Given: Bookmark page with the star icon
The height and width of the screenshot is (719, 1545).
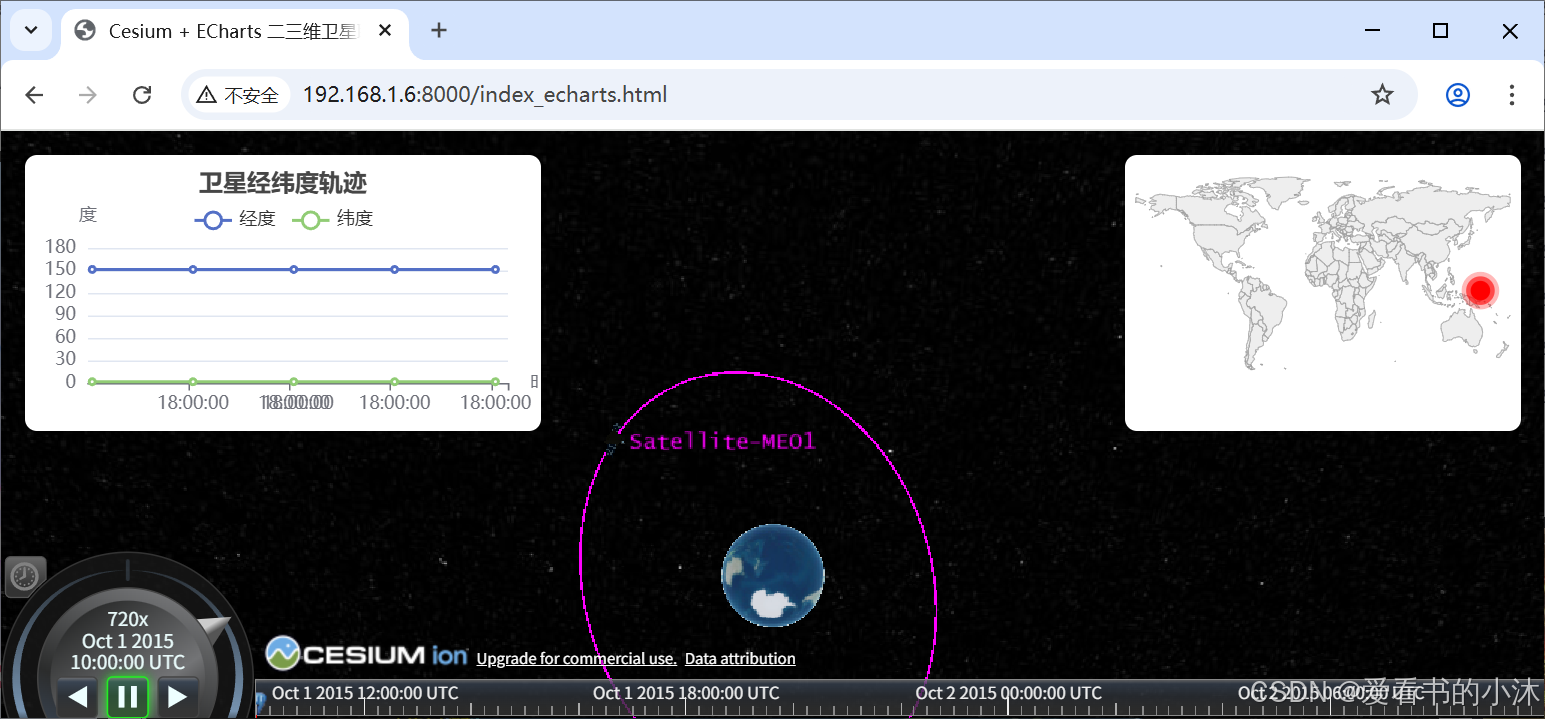Looking at the screenshot, I should [1382, 95].
